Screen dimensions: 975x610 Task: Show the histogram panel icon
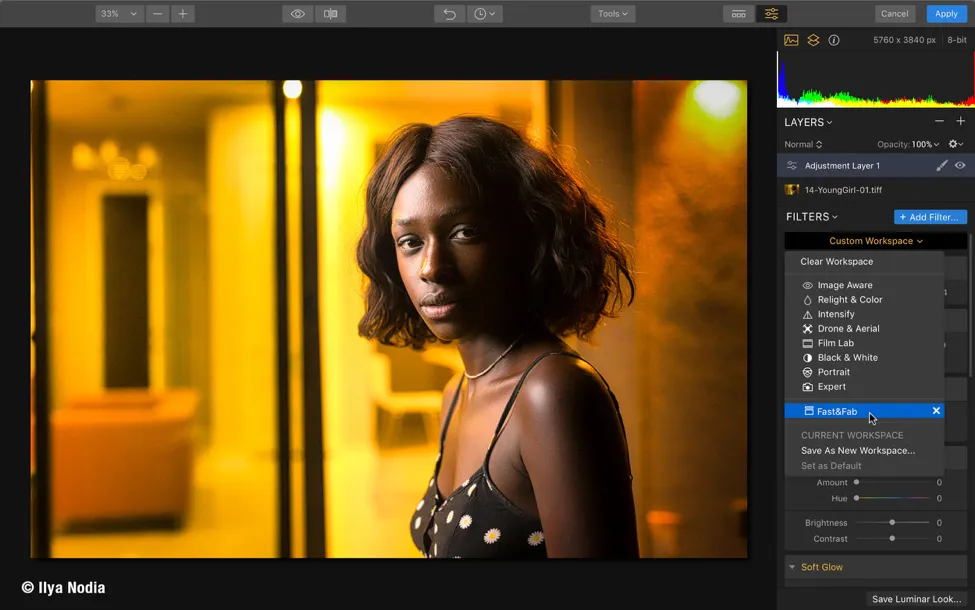click(791, 40)
